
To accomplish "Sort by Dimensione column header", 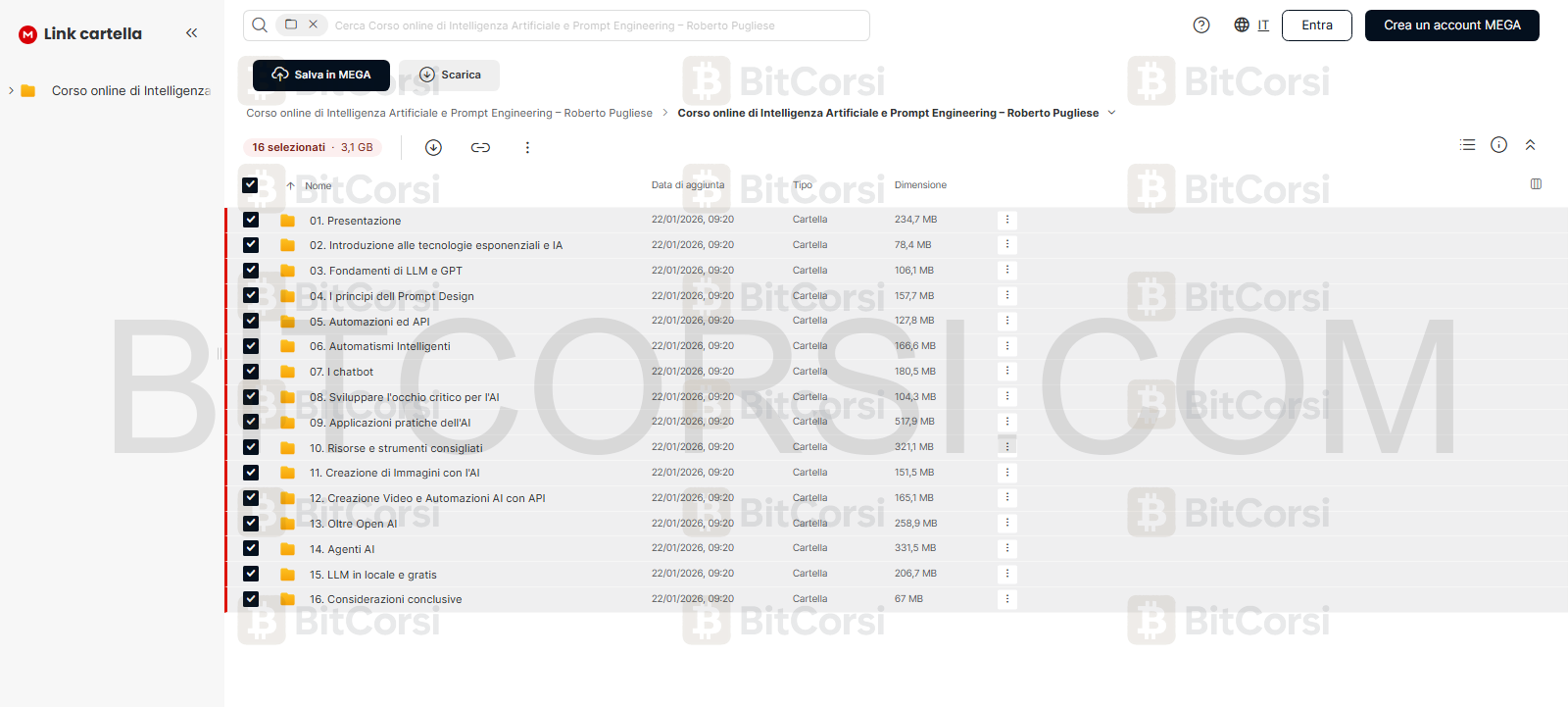I will click(920, 185).
